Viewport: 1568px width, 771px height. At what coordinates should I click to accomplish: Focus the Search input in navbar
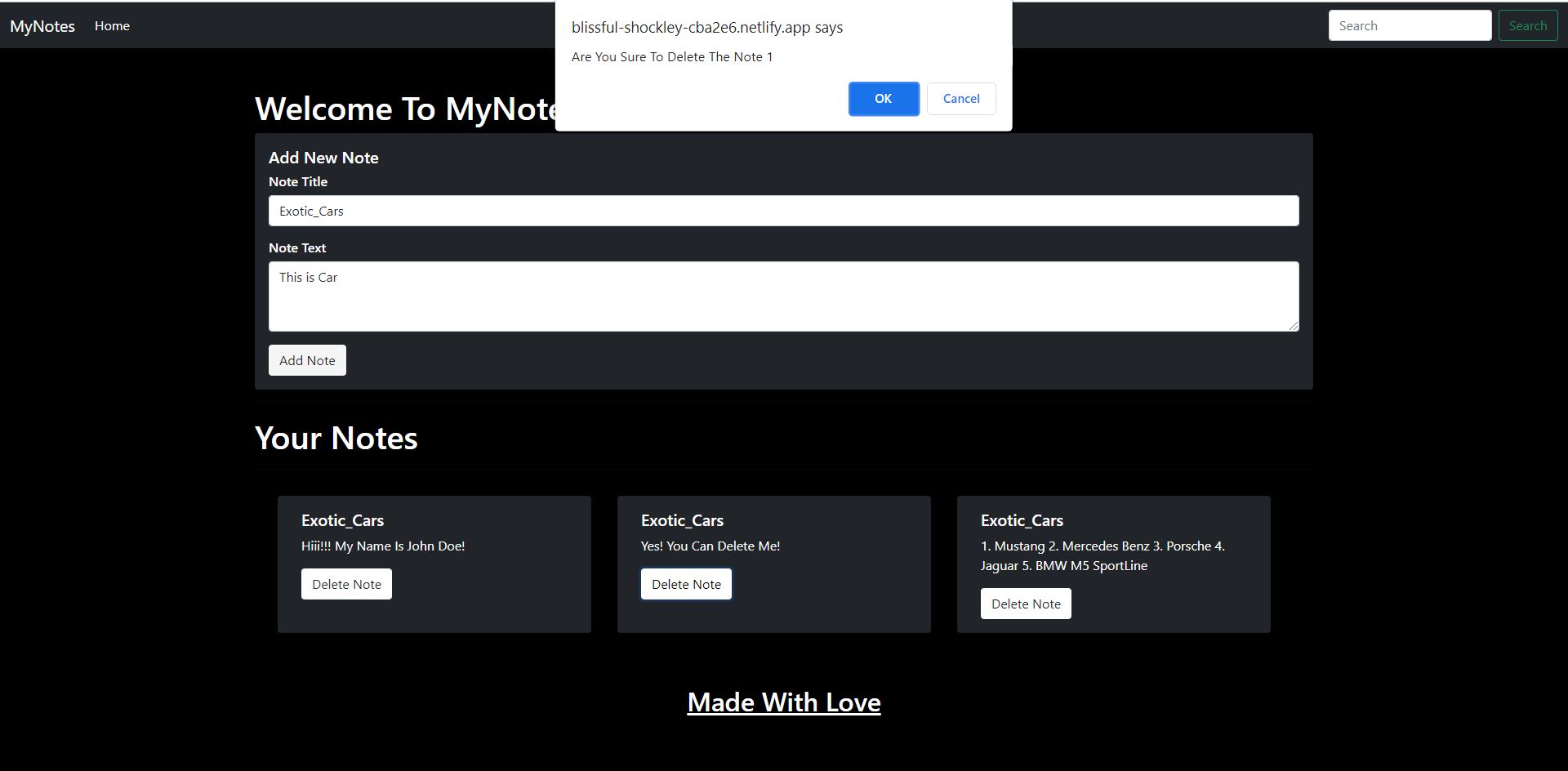1409,26
